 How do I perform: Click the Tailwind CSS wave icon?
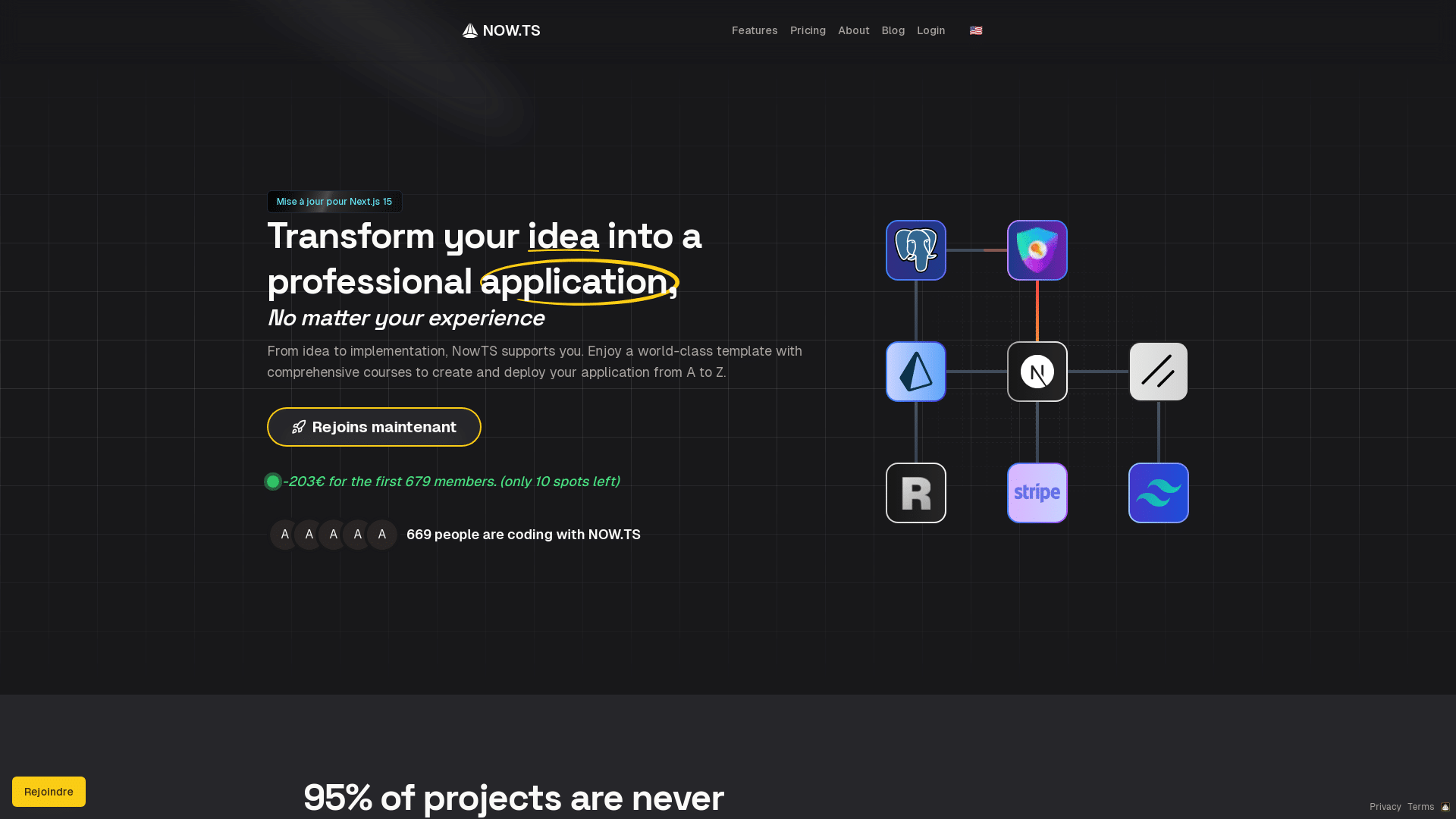coord(1158,493)
